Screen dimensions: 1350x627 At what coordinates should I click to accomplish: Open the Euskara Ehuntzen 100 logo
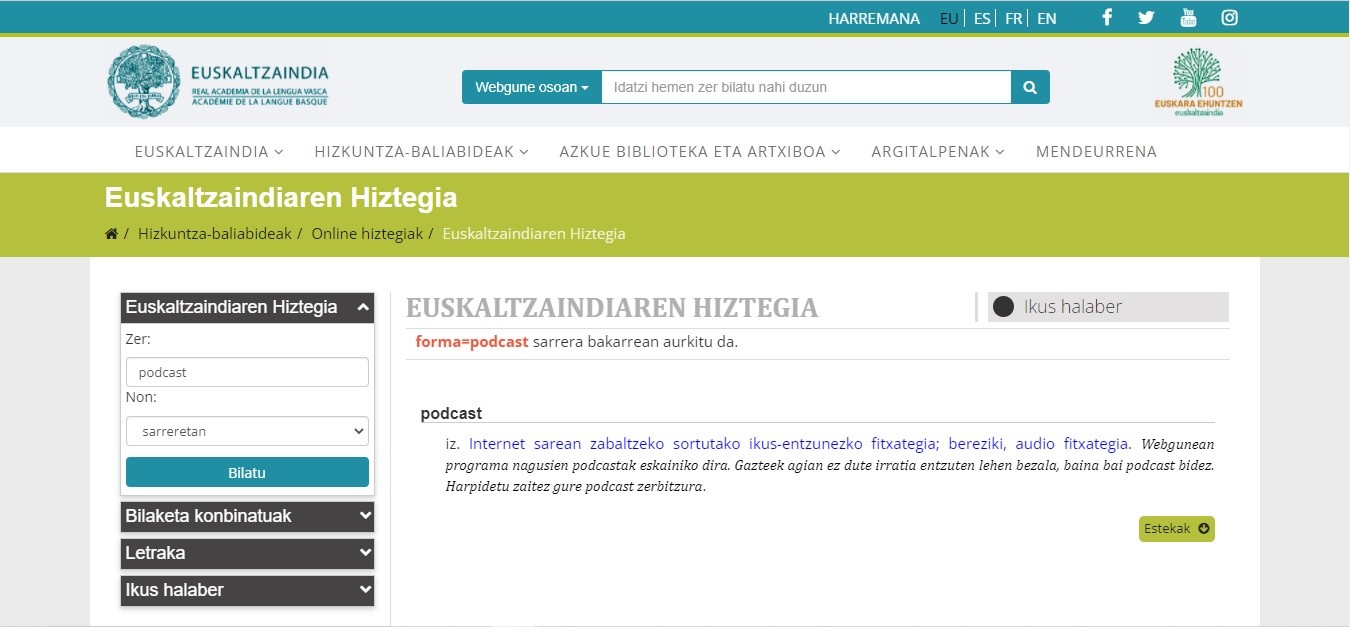(x=1198, y=83)
